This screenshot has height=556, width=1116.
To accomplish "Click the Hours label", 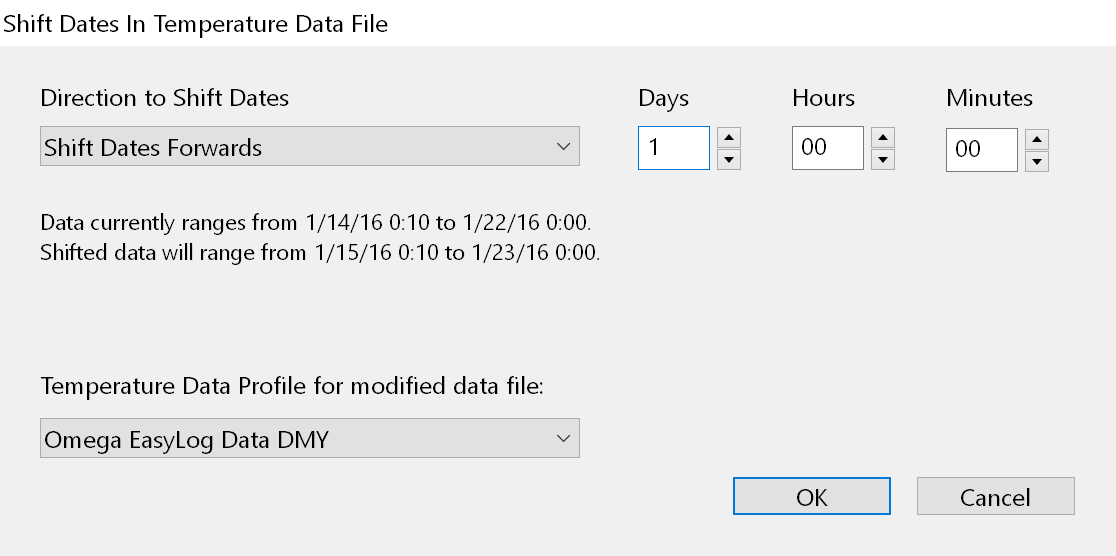I will pos(823,98).
